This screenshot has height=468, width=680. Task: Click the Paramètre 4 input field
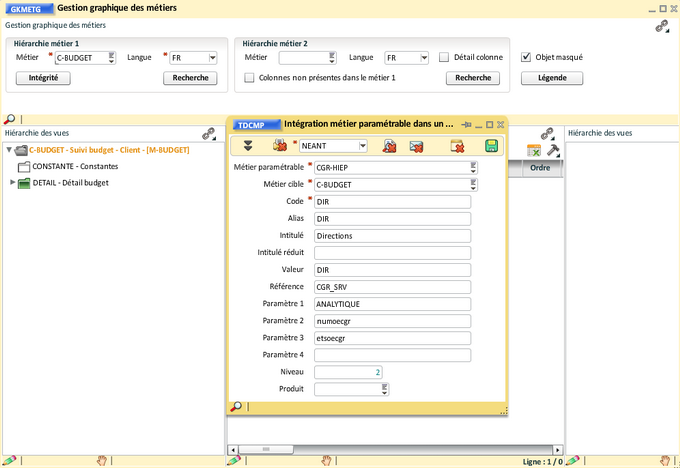tap(392, 354)
